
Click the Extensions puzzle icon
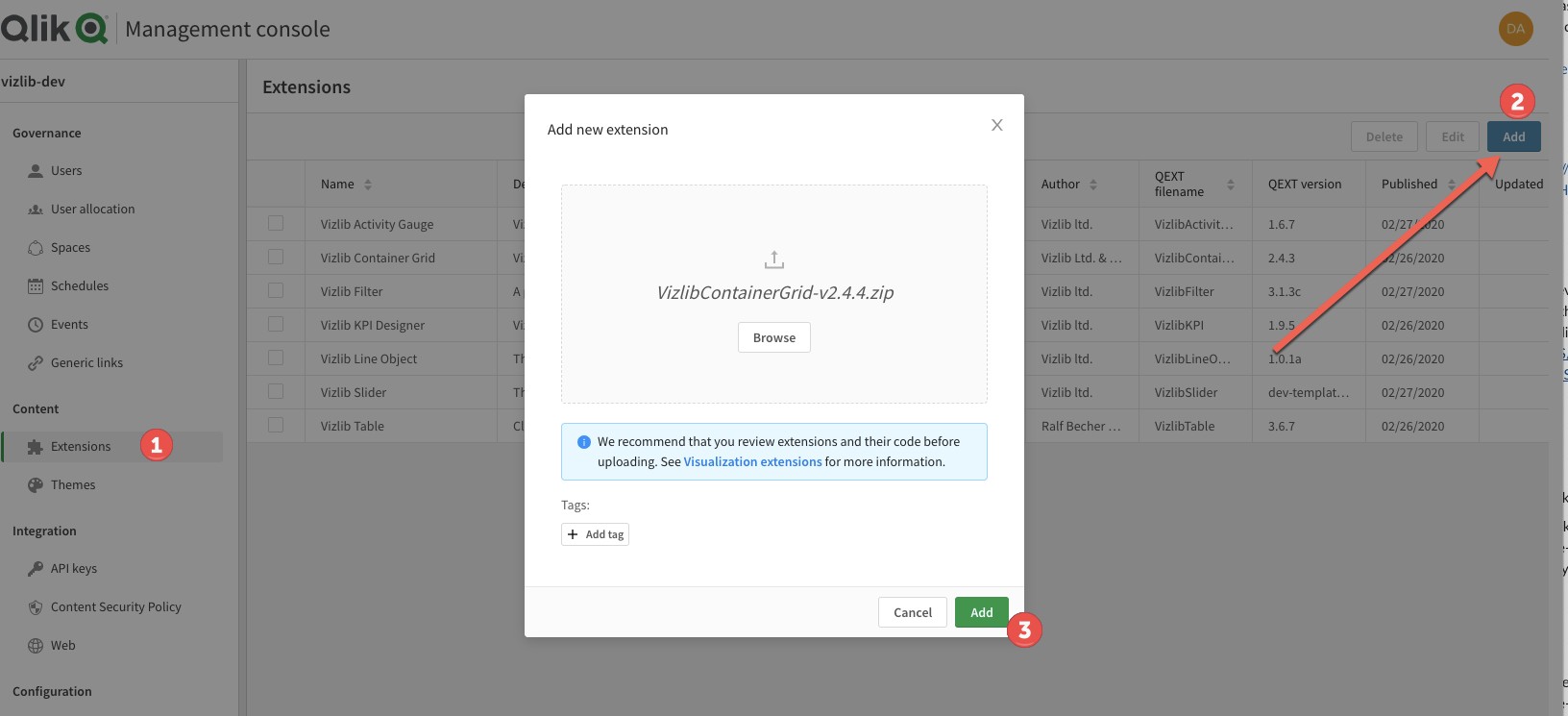[36, 447]
